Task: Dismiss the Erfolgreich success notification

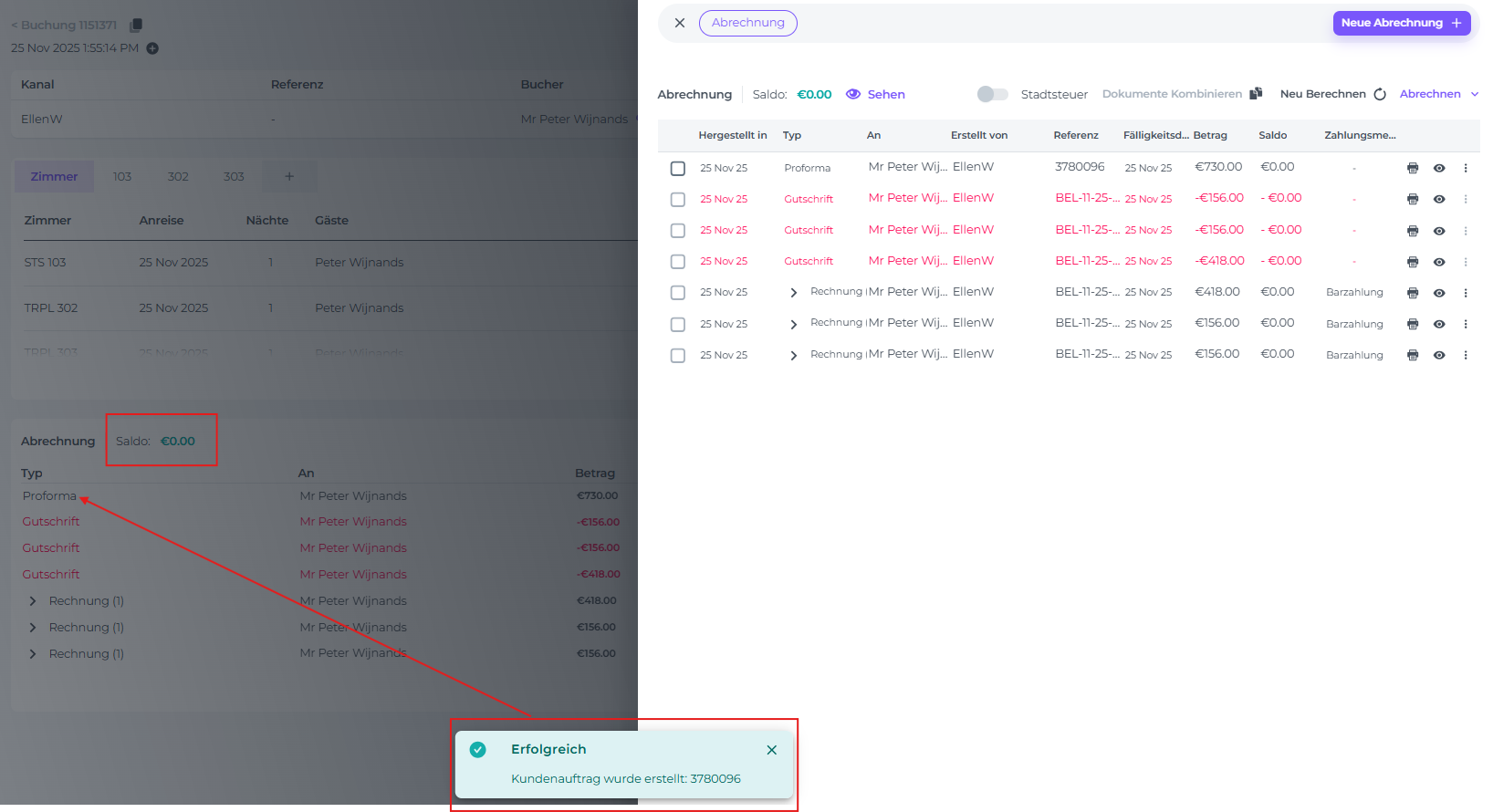Action: pyautogui.click(x=771, y=750)
